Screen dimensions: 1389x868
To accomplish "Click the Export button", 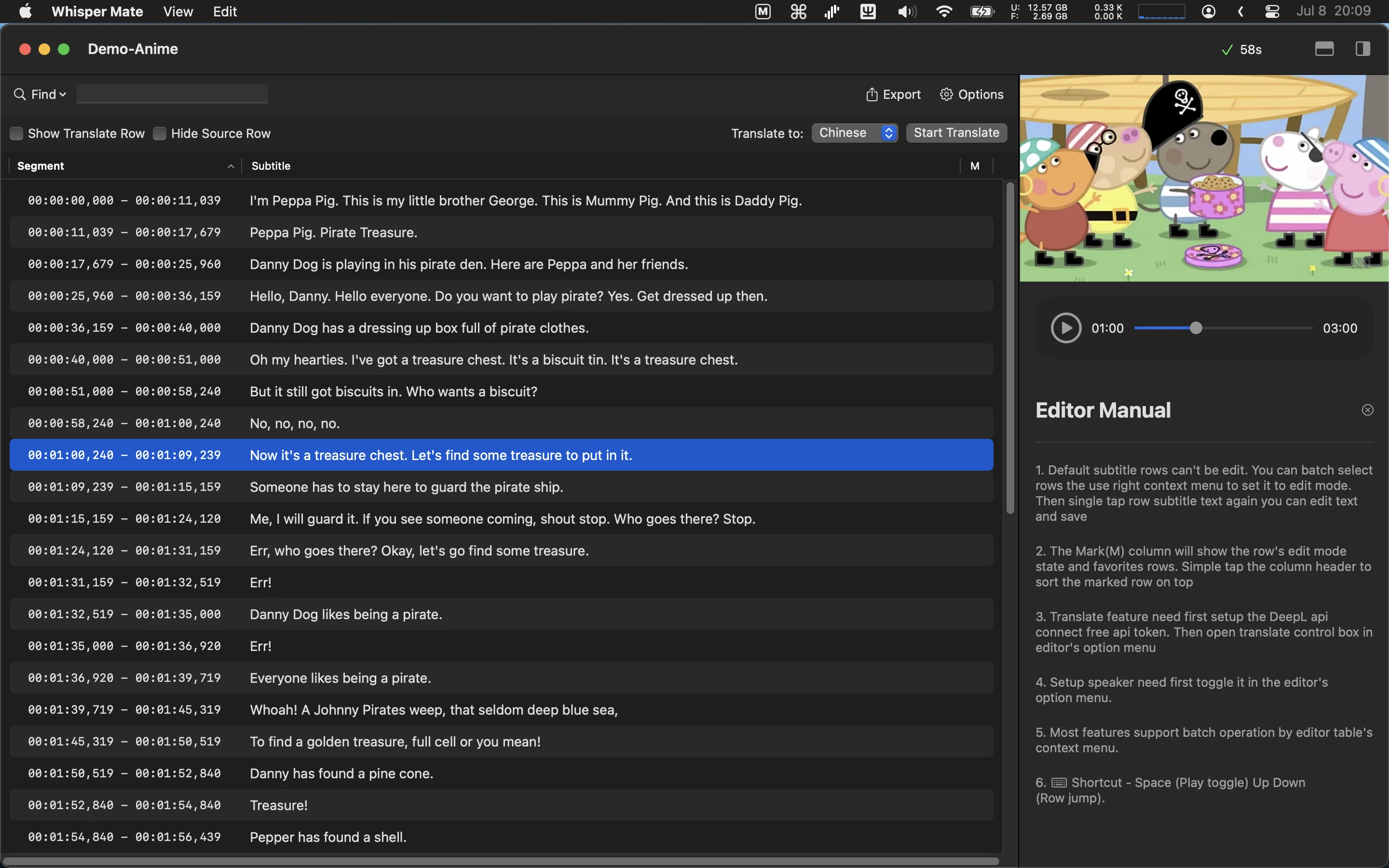I will (893, 94).
